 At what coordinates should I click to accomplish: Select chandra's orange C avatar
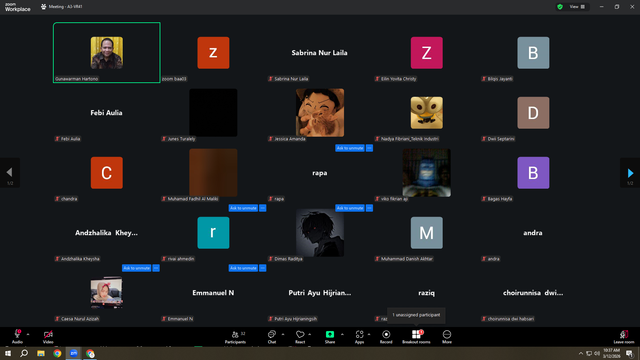click(x=107, y=173)
